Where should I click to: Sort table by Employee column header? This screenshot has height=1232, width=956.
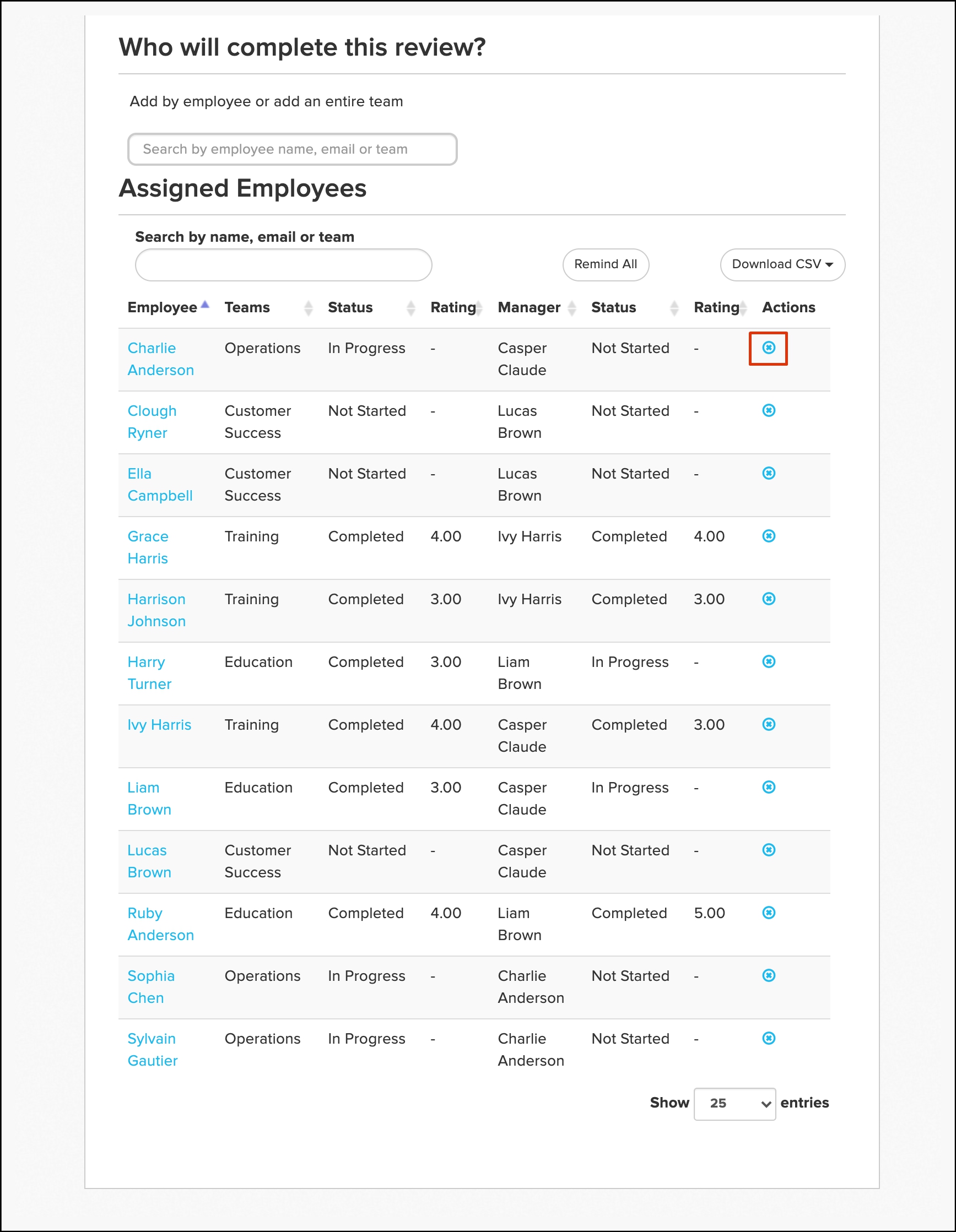coord(168,307)
